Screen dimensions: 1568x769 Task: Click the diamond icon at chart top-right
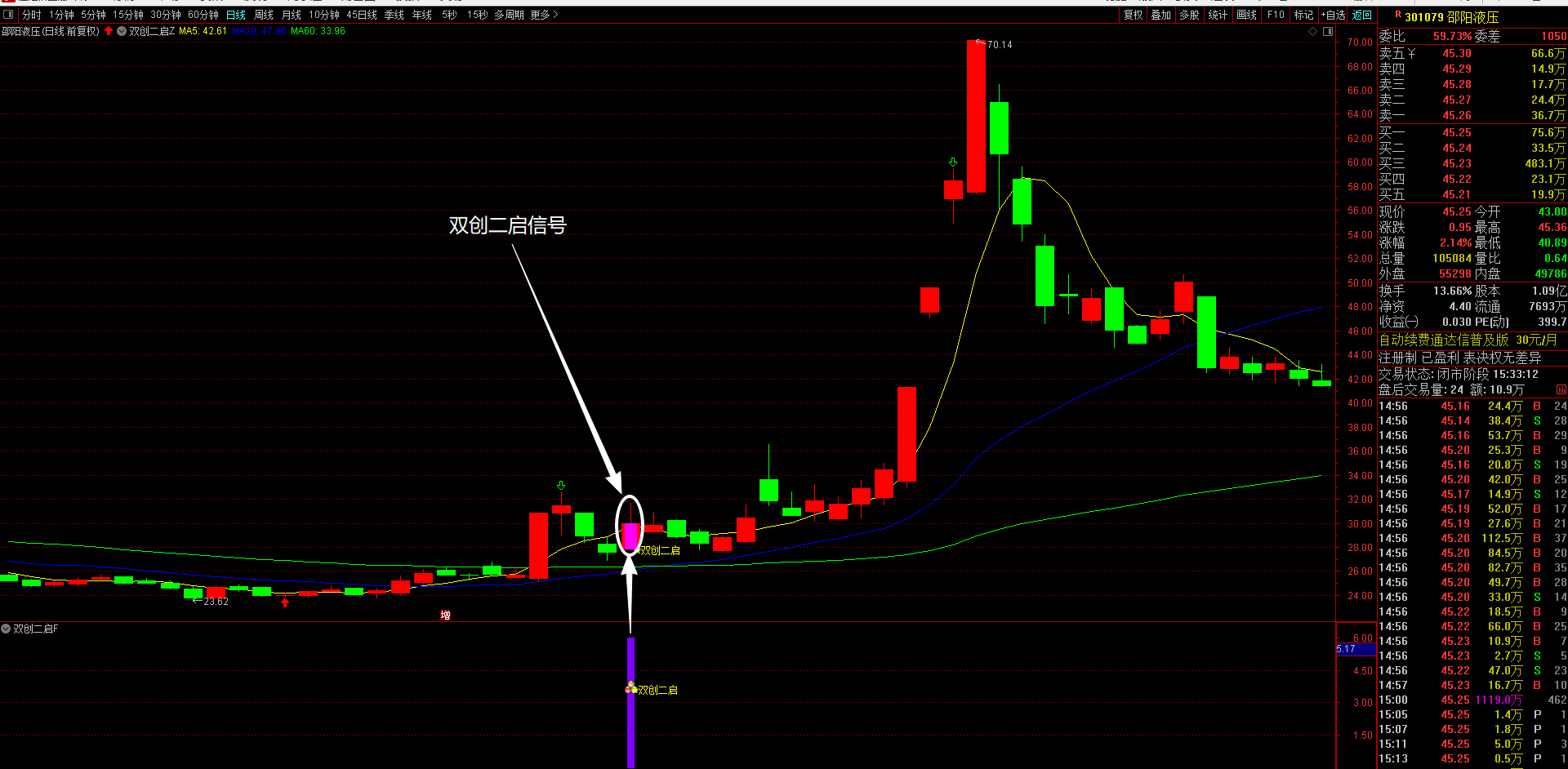pyautogui.click(x=1313, y=31)
